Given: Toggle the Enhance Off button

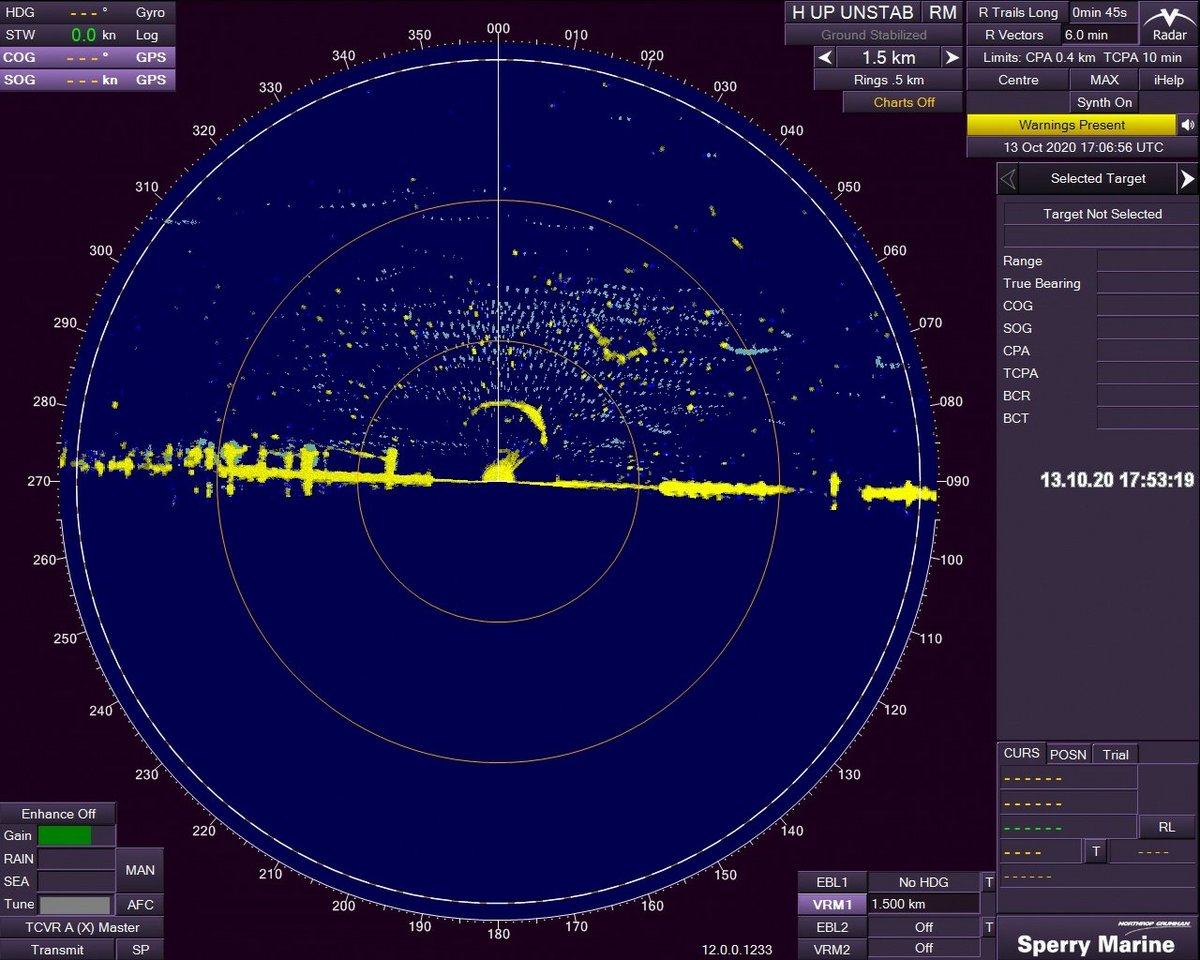Looking at the screenshot, I should [58, 814].
